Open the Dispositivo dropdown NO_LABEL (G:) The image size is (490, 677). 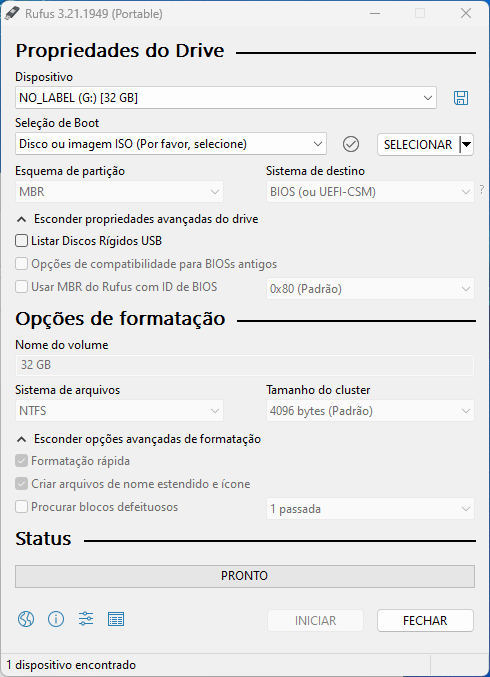tap(226, 98)
